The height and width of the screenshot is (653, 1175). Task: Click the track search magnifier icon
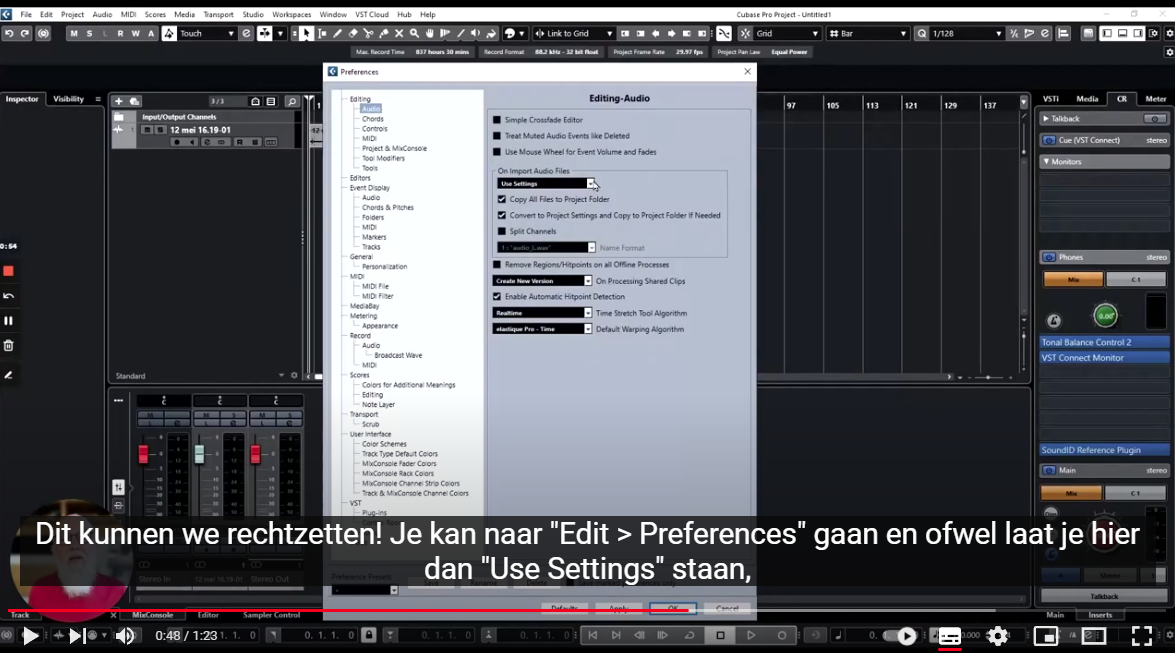292,101
